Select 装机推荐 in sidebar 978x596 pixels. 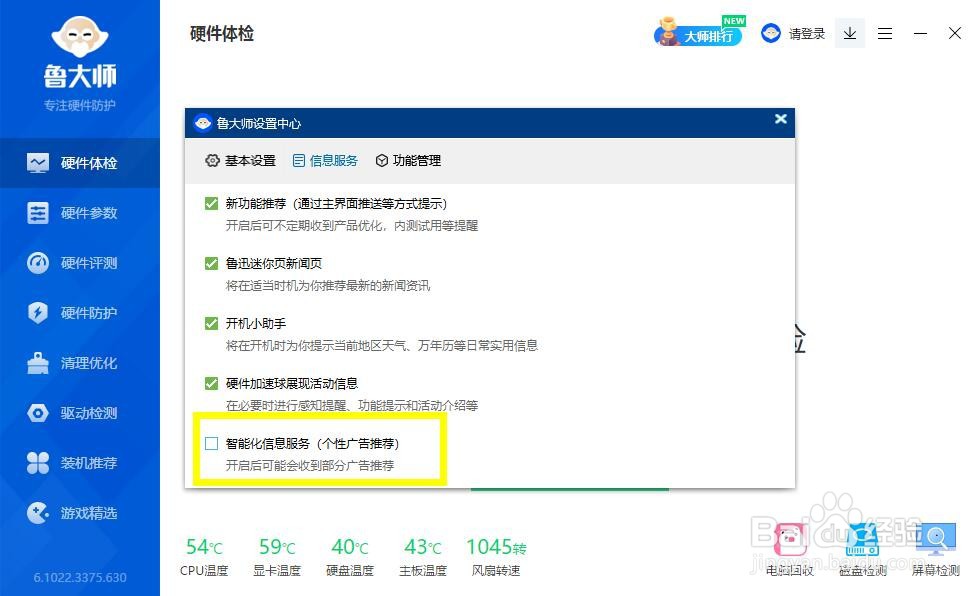point(80,463)
